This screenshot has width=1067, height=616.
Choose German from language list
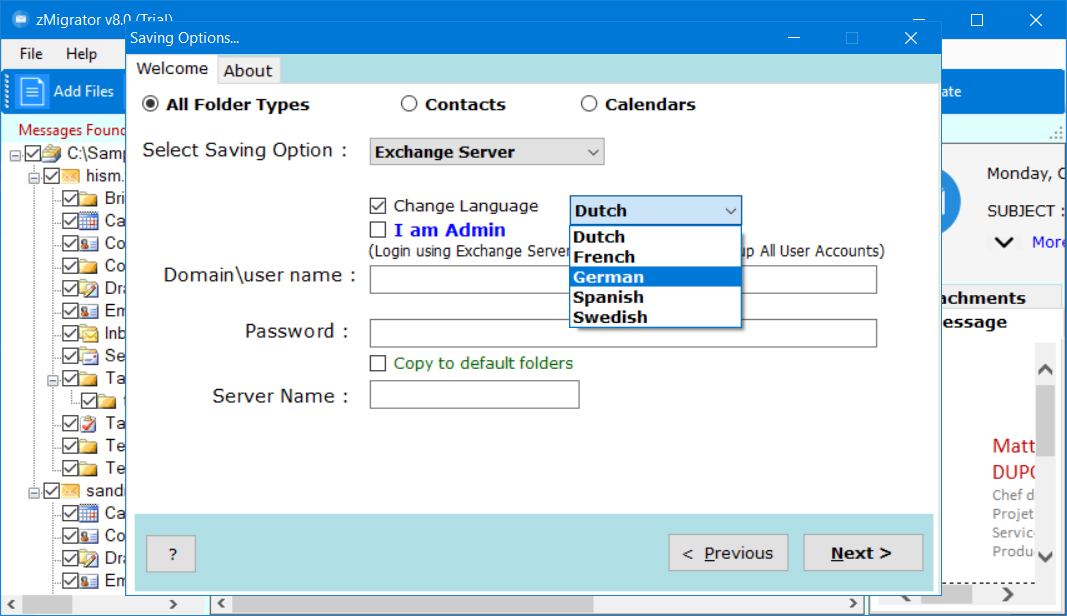(x=655, y=277)
